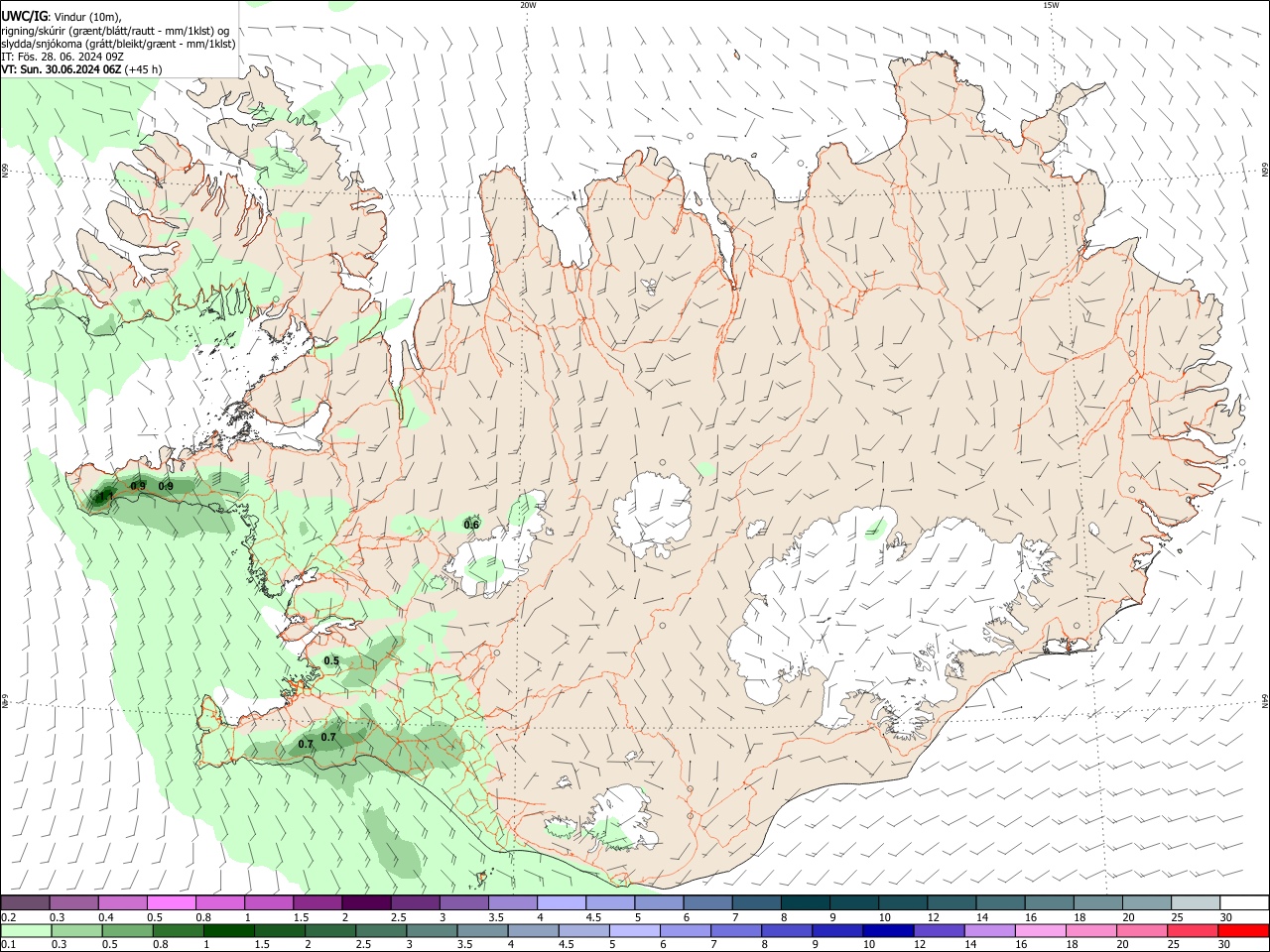Click the bright red swatch ending the lower legend row
Viewport: 1270px width, 952px height.
click(1243, 930)
